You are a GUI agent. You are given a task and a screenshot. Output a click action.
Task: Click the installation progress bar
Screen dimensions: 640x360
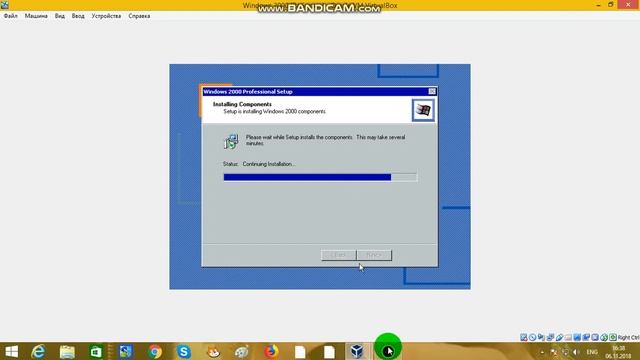click(x=320, y=177)
